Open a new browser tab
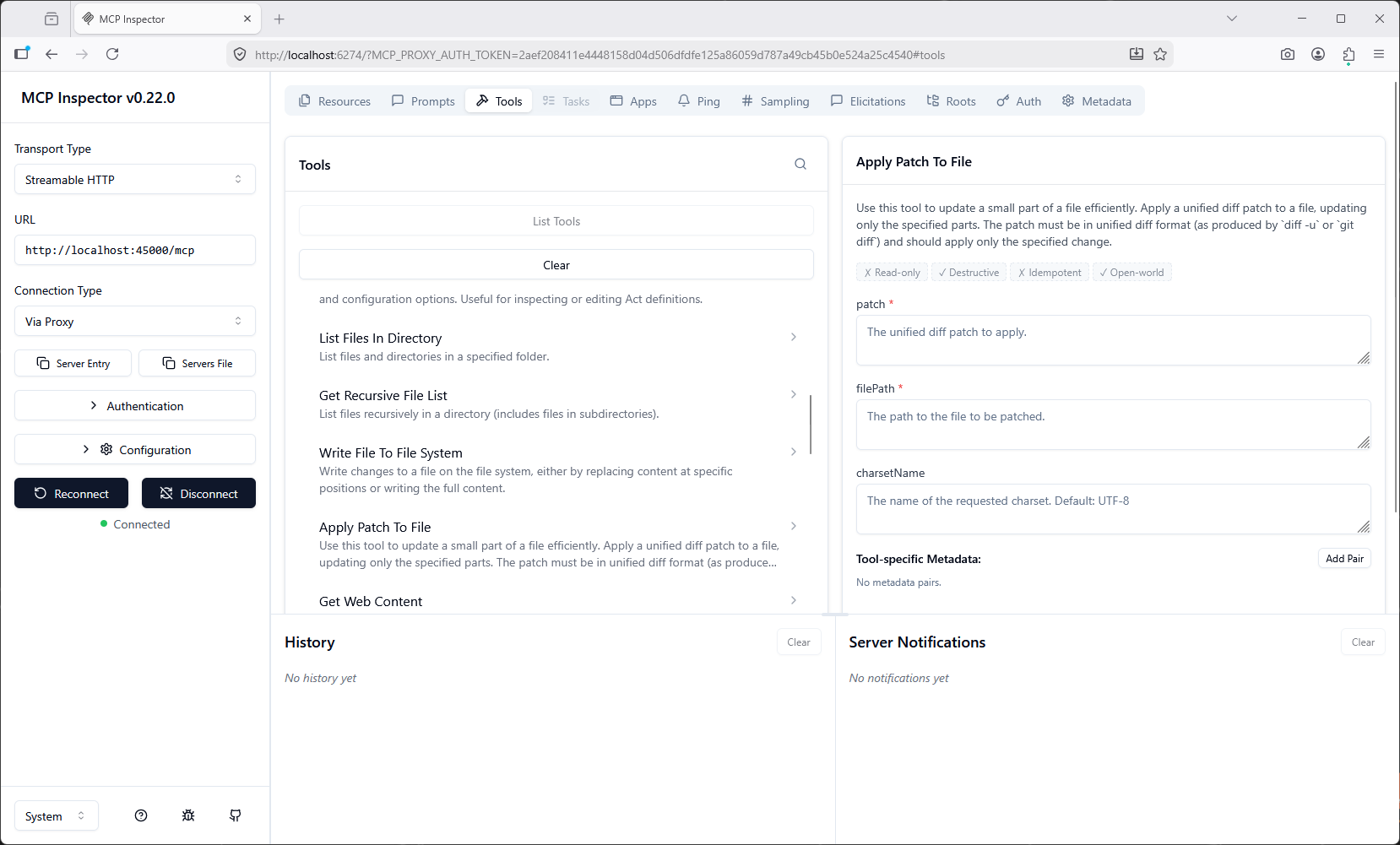 [x=279, y=19]
